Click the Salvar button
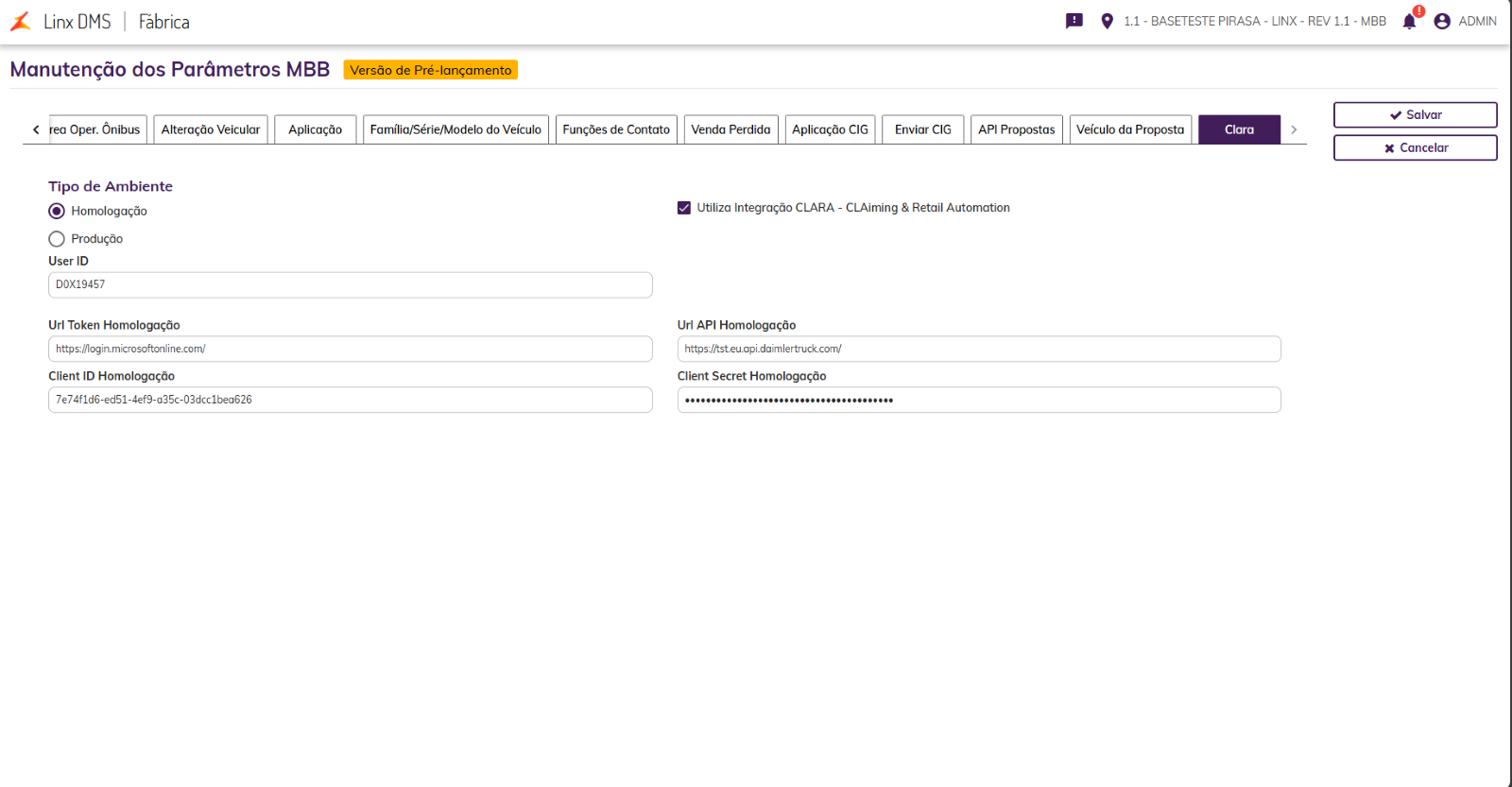This screenshot has height=787, width=1512. [x=1415, y=114]
